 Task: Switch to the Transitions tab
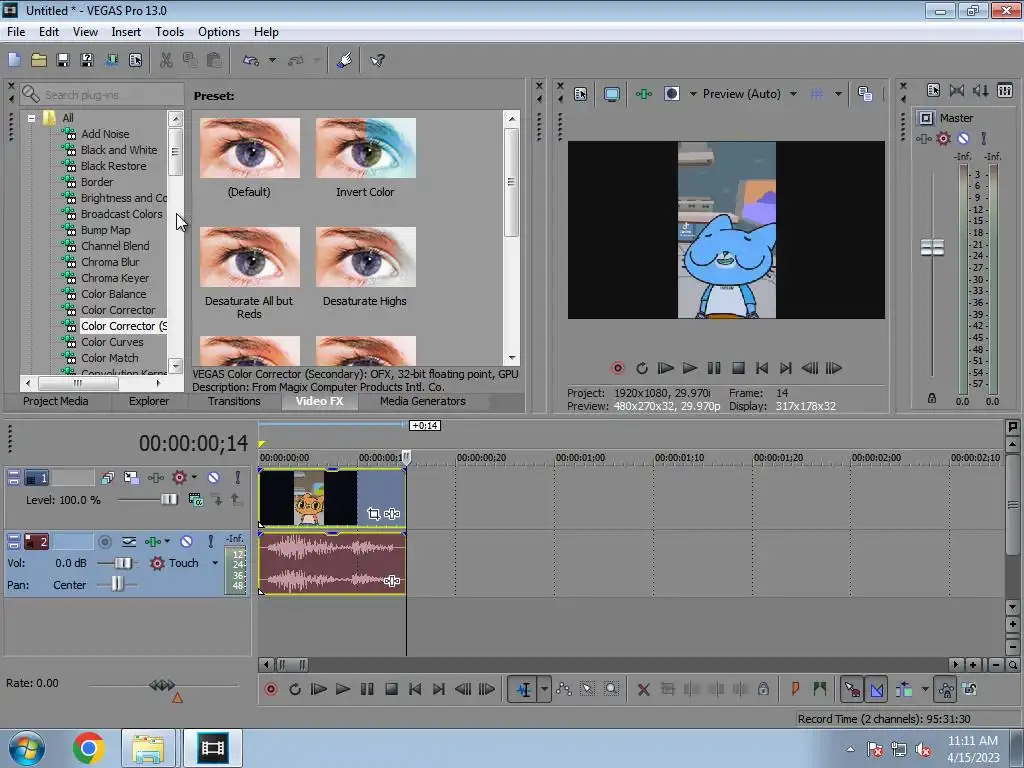234,401
